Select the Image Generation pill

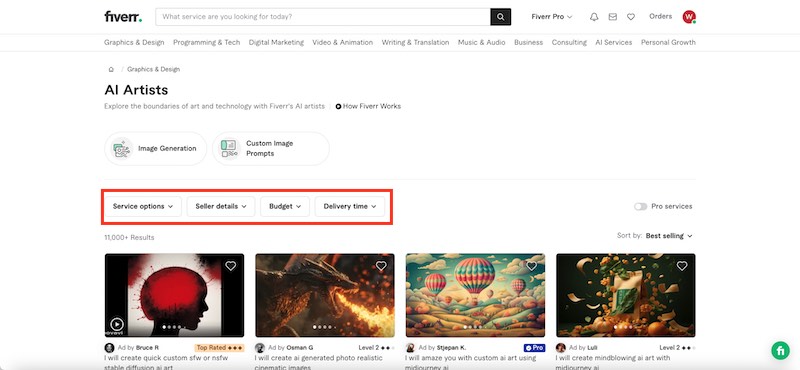point(156,149)
